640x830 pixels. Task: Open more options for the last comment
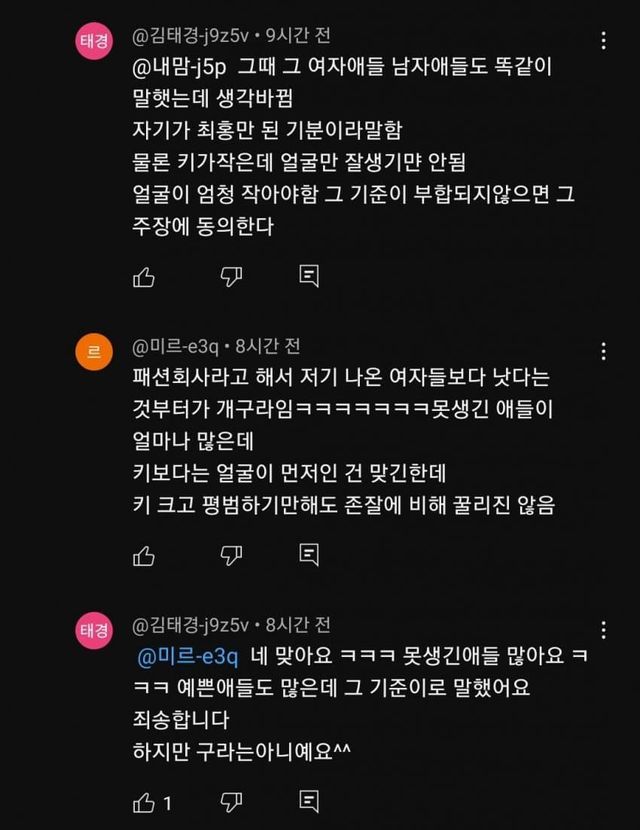(x=603, y=630)
